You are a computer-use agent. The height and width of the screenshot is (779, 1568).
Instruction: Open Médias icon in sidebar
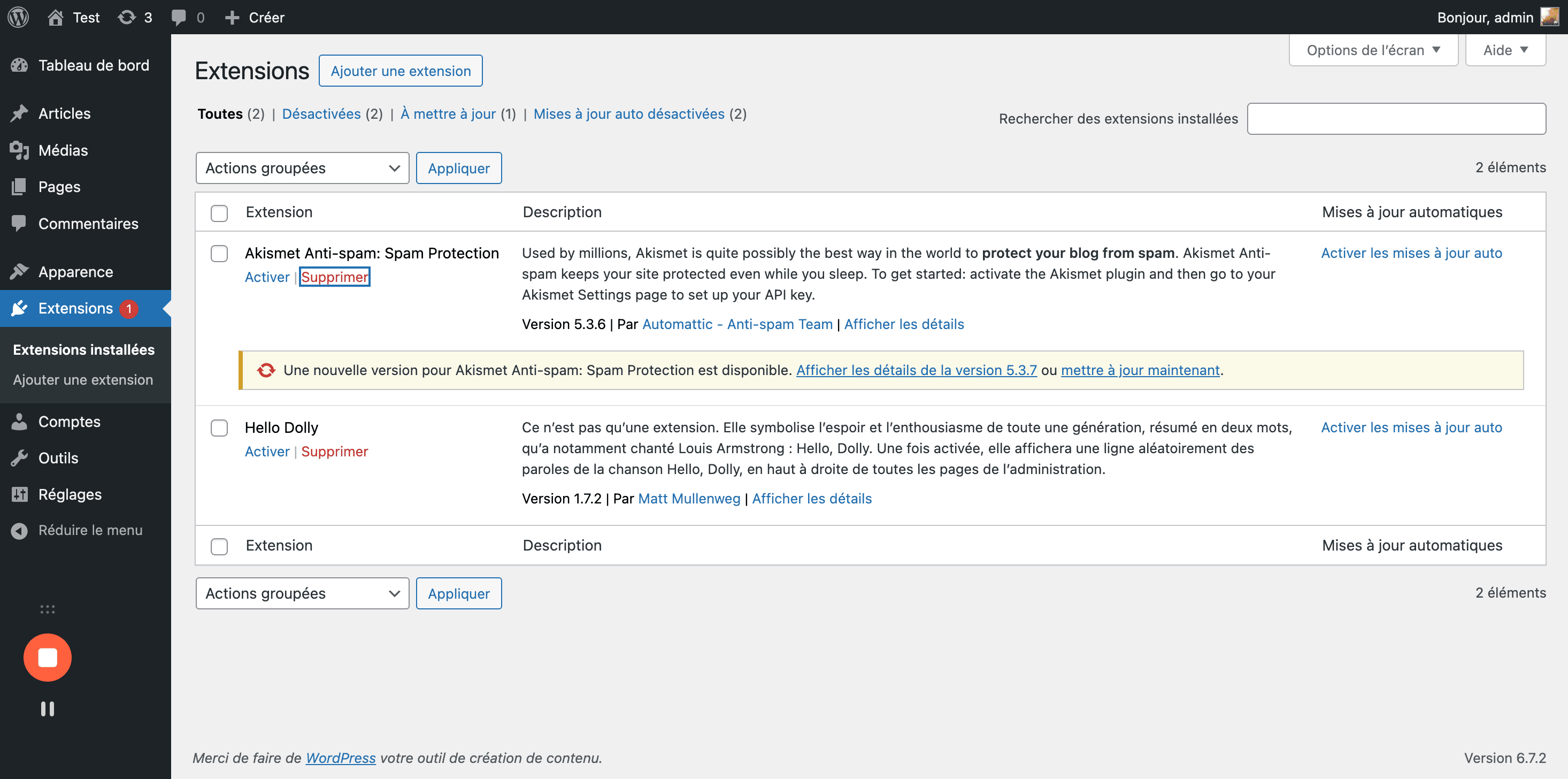(19, 150)
